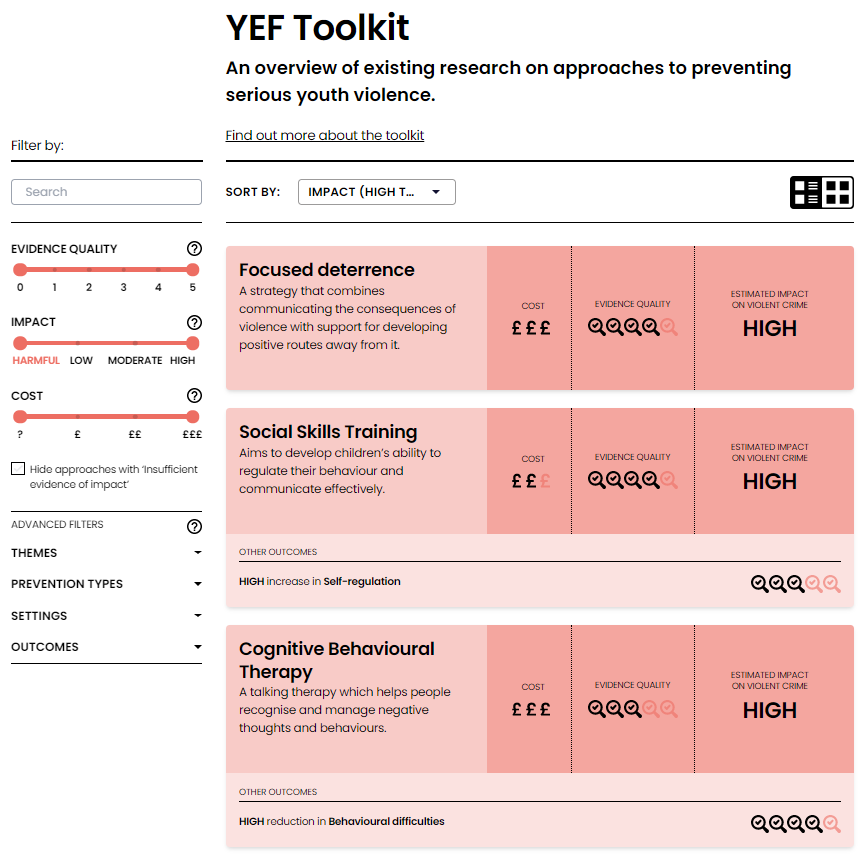
Task: Click Focused deterrence cost pound signs
Action: click(531, 327)
